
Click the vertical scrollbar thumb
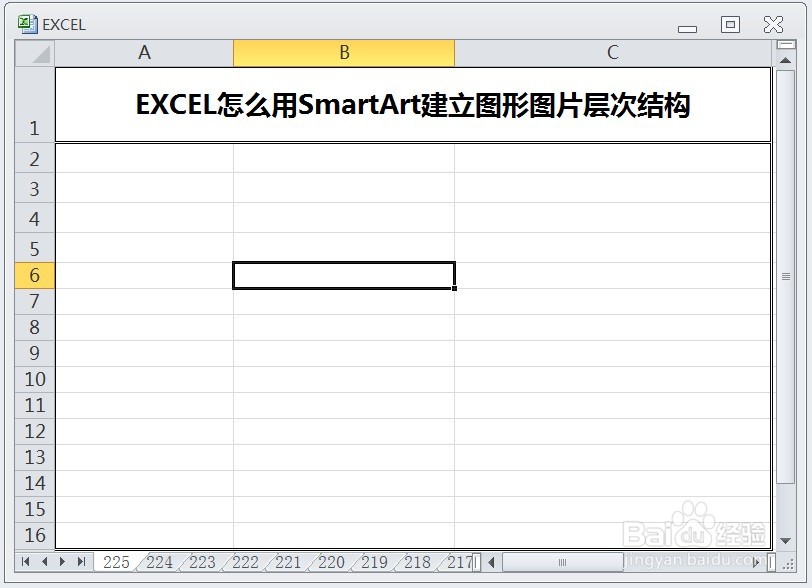click(786, 277)
